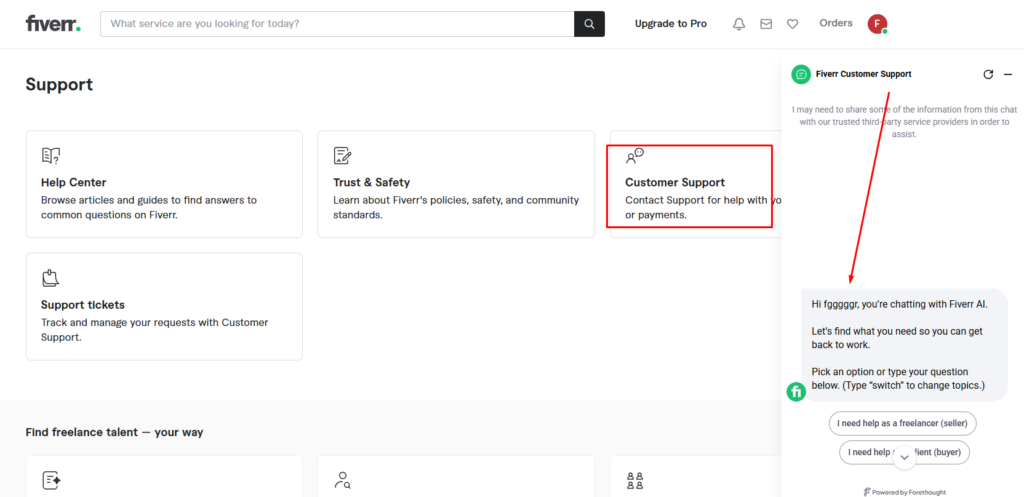Screen dimensions: 1024x497
Task: Click 'Track and manage your requests' description
Action: click(x=155, y=330)
